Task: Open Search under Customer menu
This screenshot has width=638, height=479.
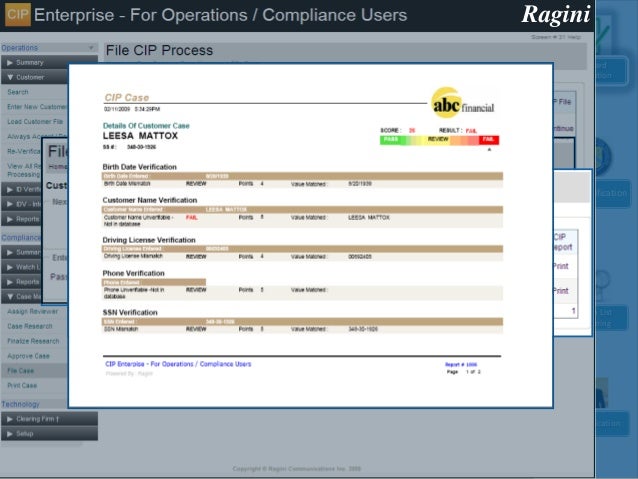Action: pyautogui.click(x=18, y=92)
